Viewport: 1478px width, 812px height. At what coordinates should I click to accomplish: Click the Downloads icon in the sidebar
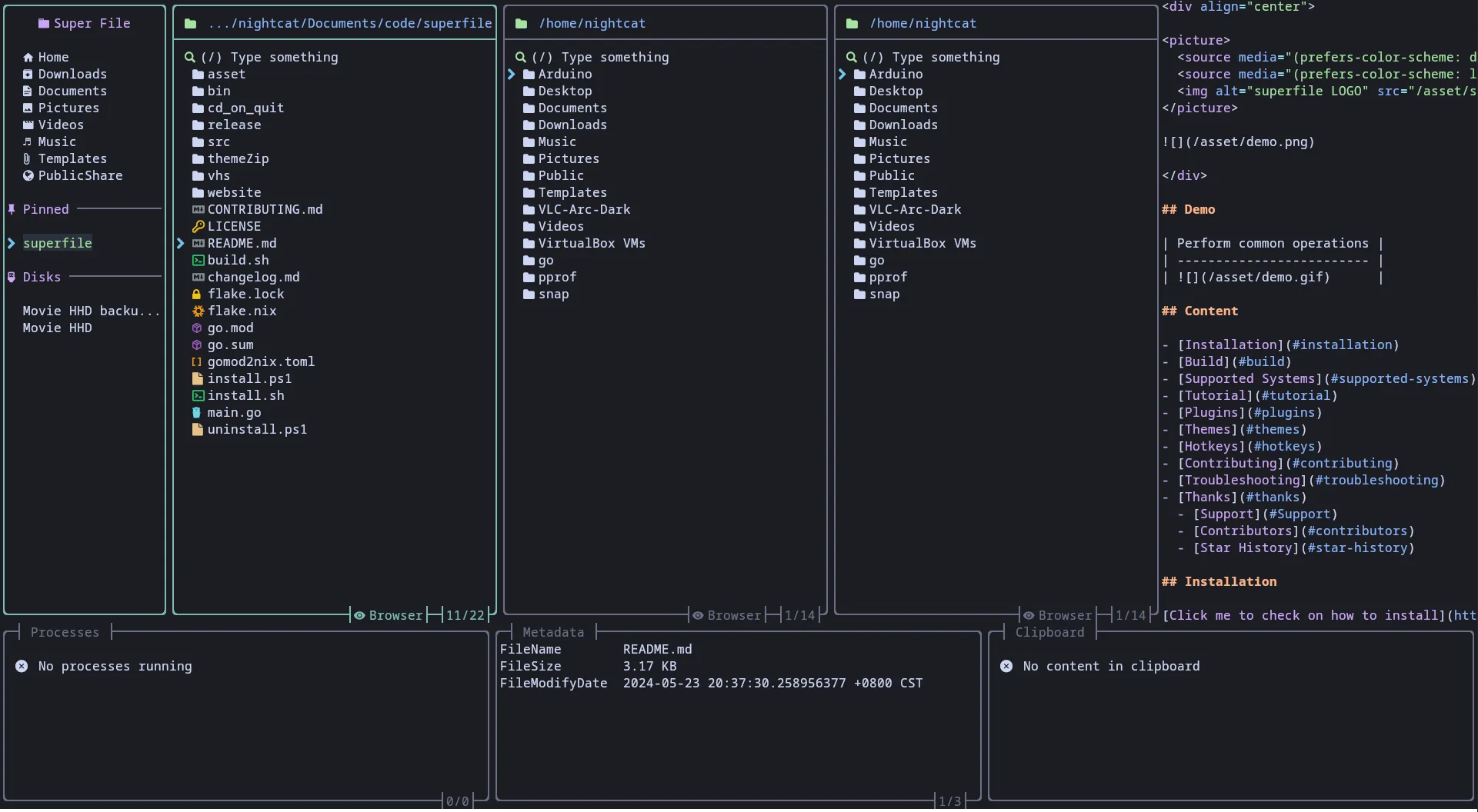click(x=26, y=73)
